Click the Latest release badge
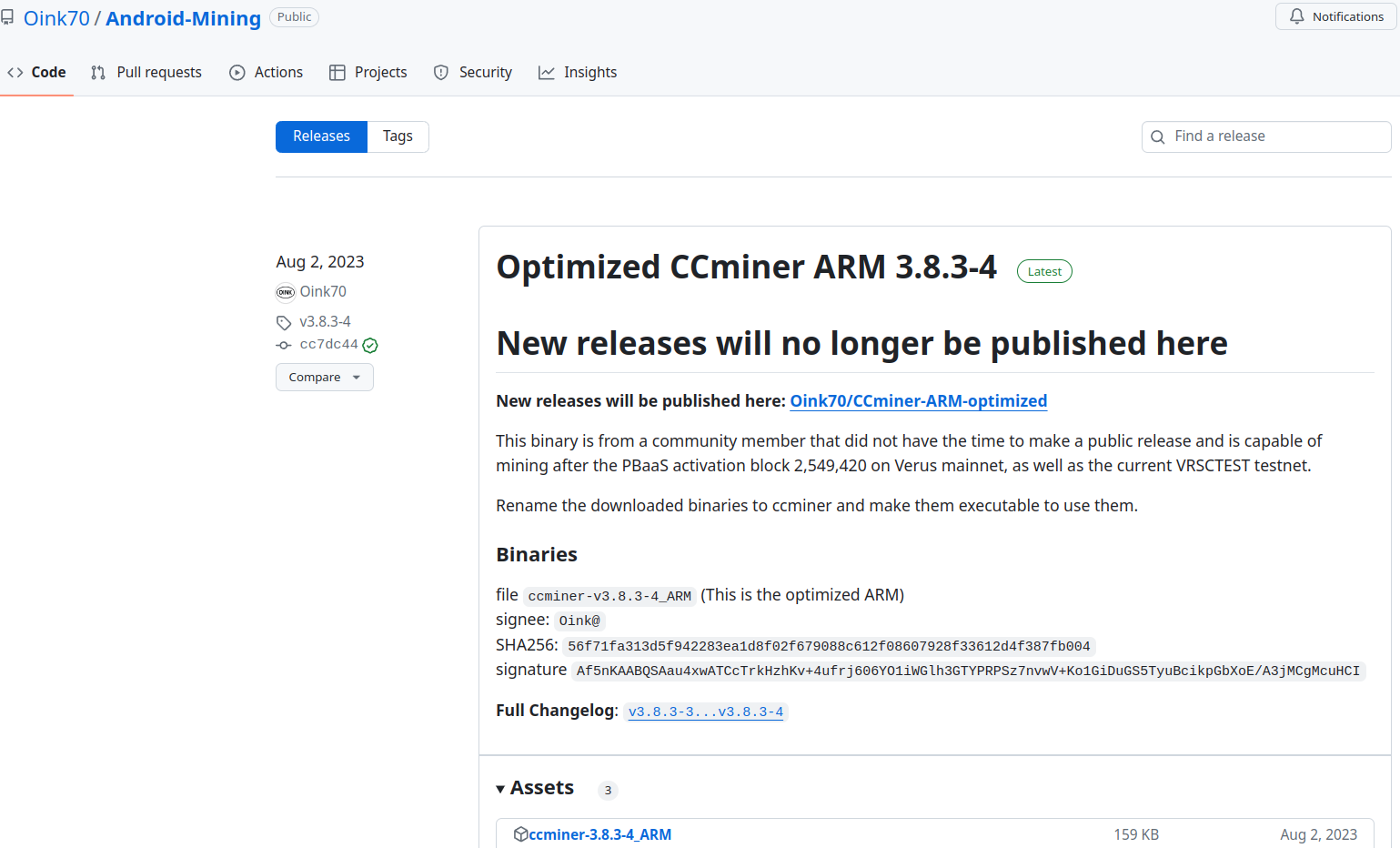 [x=1044, y=271]
